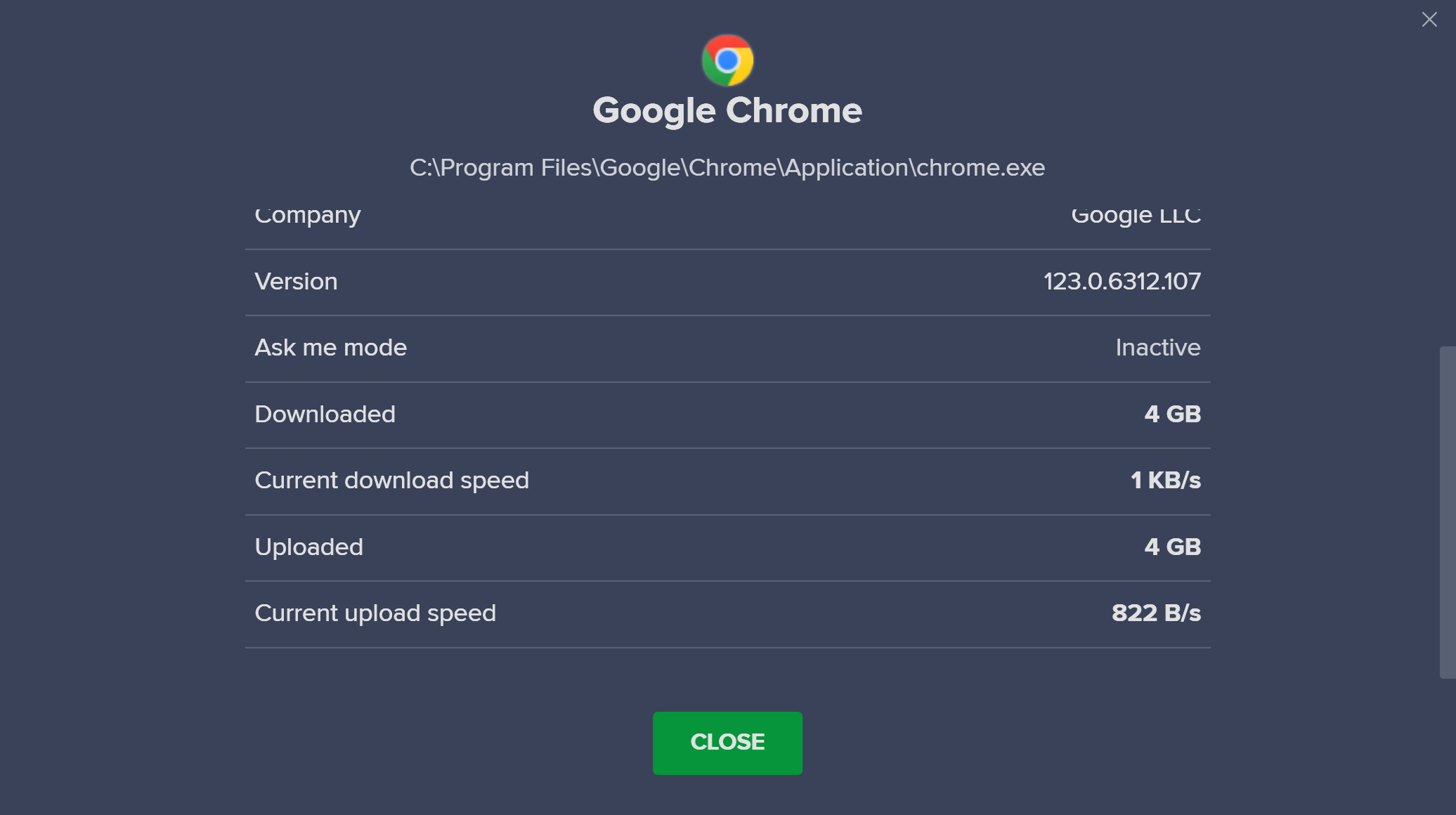Click the Google Chrome logo icon
1456x815 pixels.
(727, 60)
